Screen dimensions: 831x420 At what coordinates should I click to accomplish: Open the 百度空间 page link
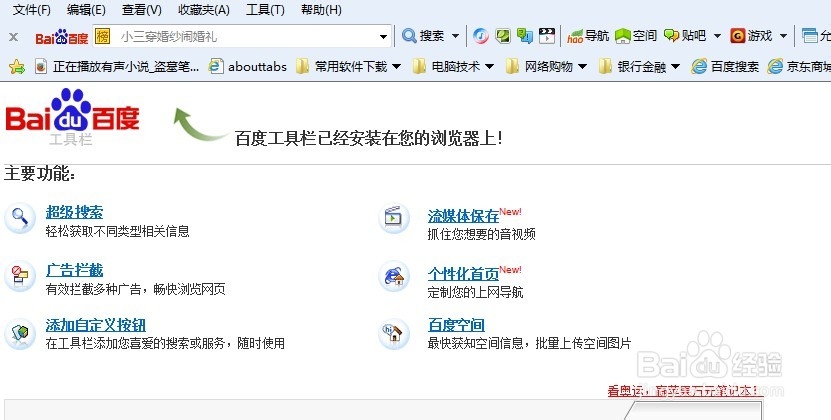456,325
